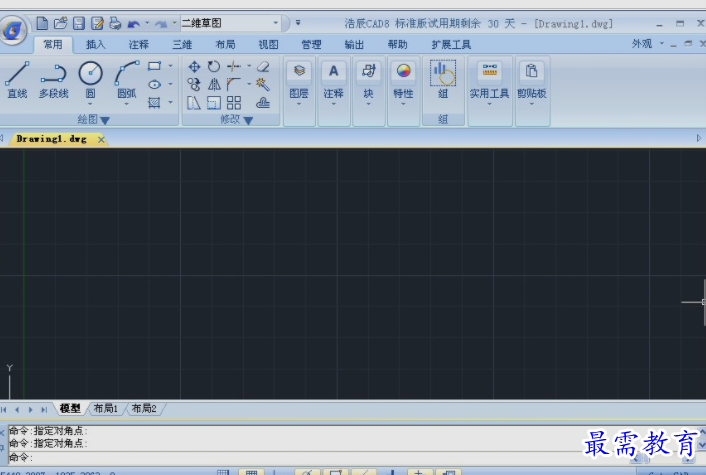Switch to the 三维 ribbon tab
706x475 pixels.
(182, 45)
